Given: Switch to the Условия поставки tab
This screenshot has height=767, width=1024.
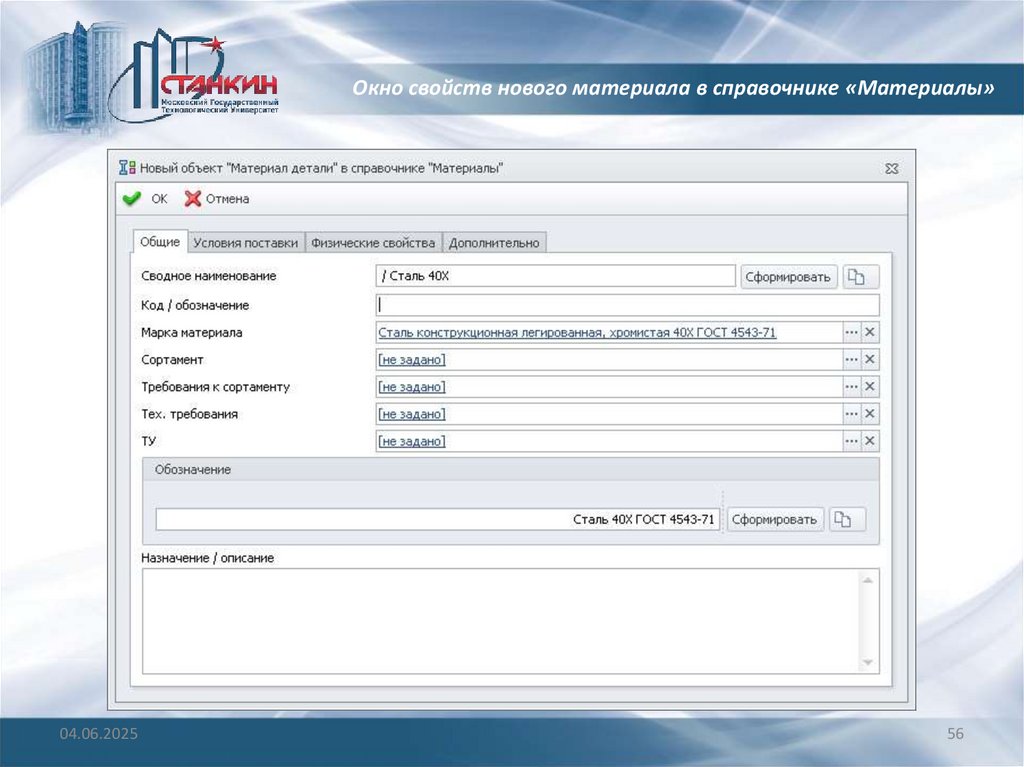Looking at the screenshot, I should (246, 243).
